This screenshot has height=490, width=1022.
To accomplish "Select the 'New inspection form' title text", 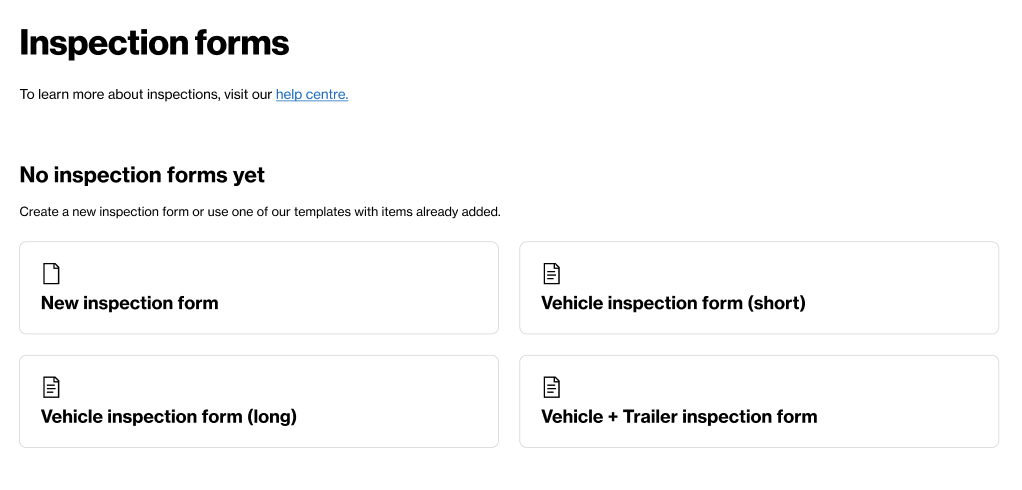I will (x=130, y=303).
